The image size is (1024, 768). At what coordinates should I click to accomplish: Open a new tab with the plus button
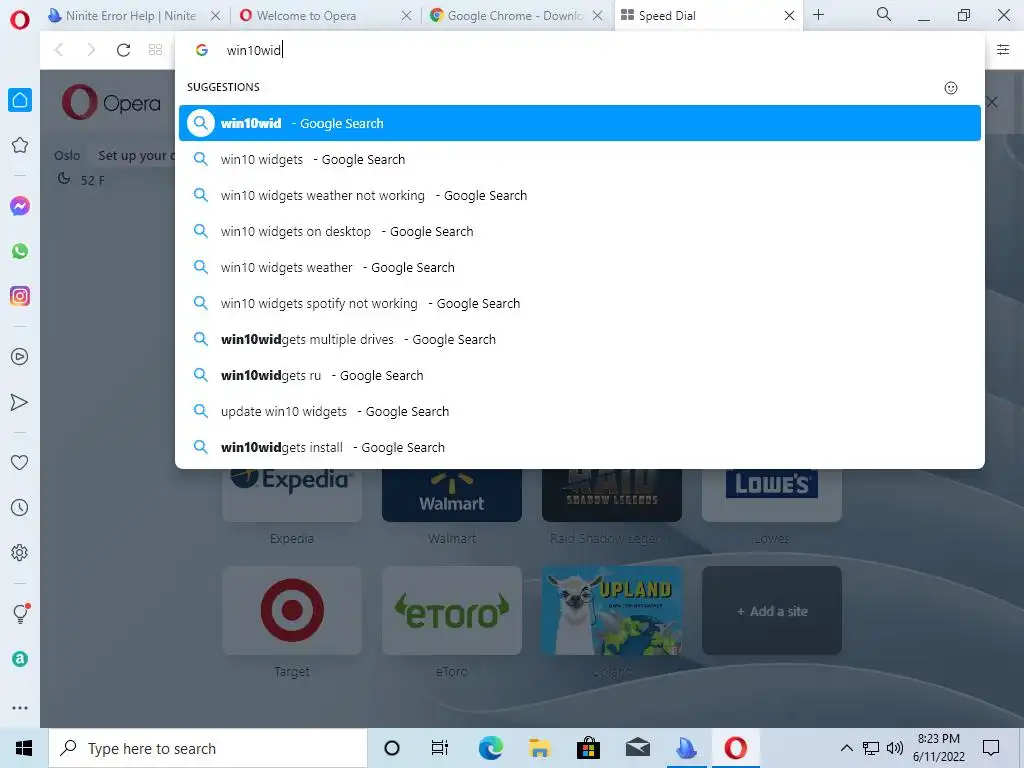[818, 15]
